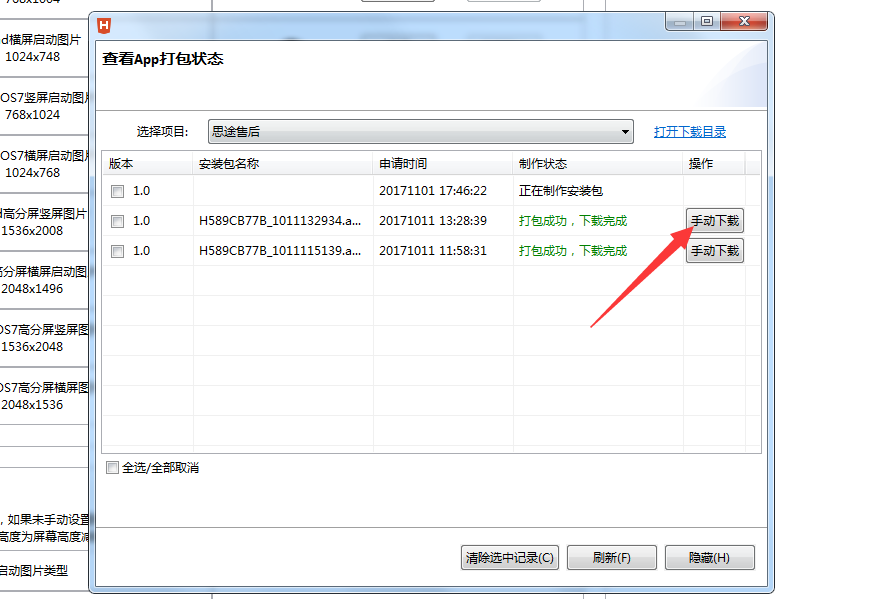This screenshot has width=895, height=599.
Task: Minimize the 查看App打包状态 dialog
Action: point(679,22)
